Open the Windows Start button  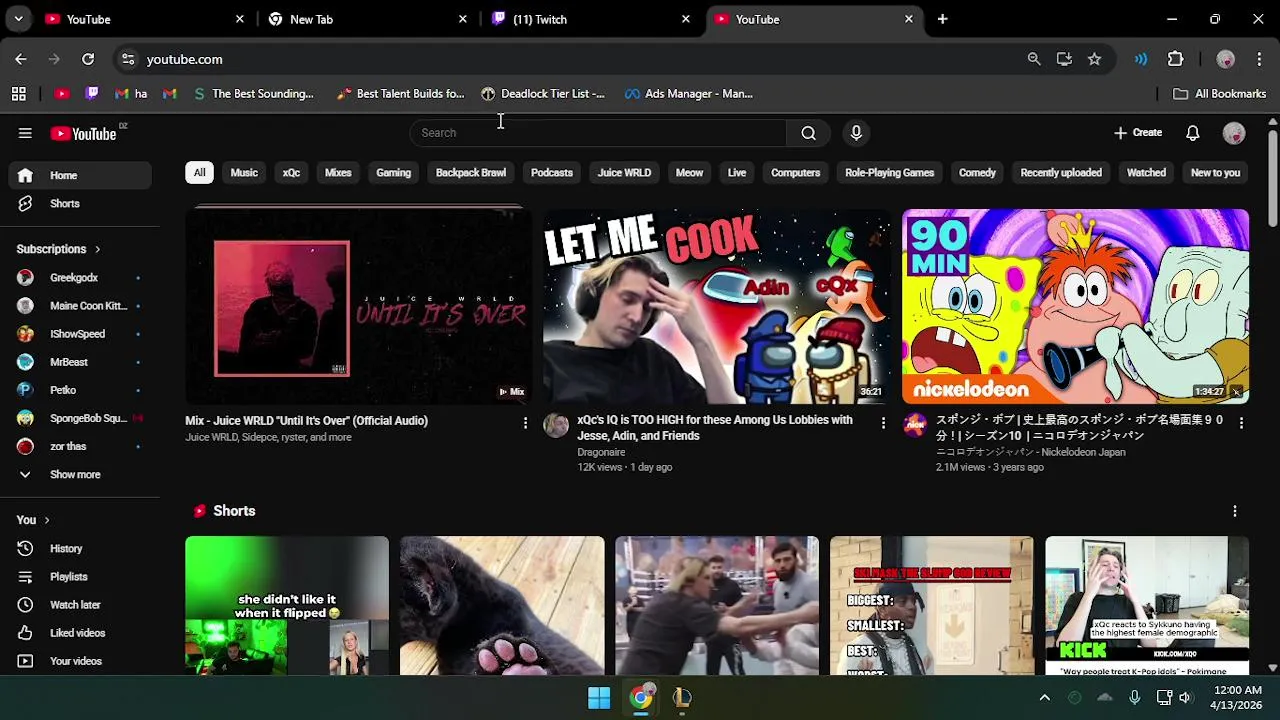(x=599, y=697)
